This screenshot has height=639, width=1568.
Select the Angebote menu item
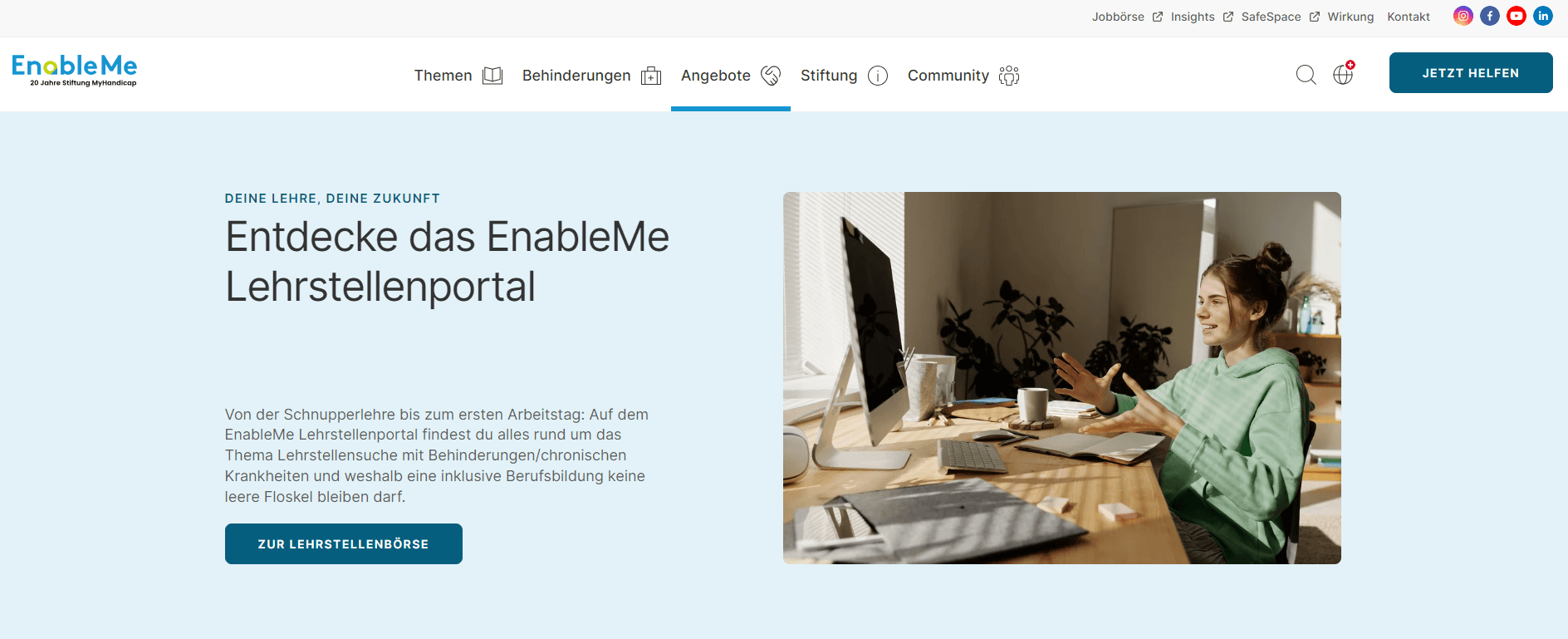coord(731,76)
